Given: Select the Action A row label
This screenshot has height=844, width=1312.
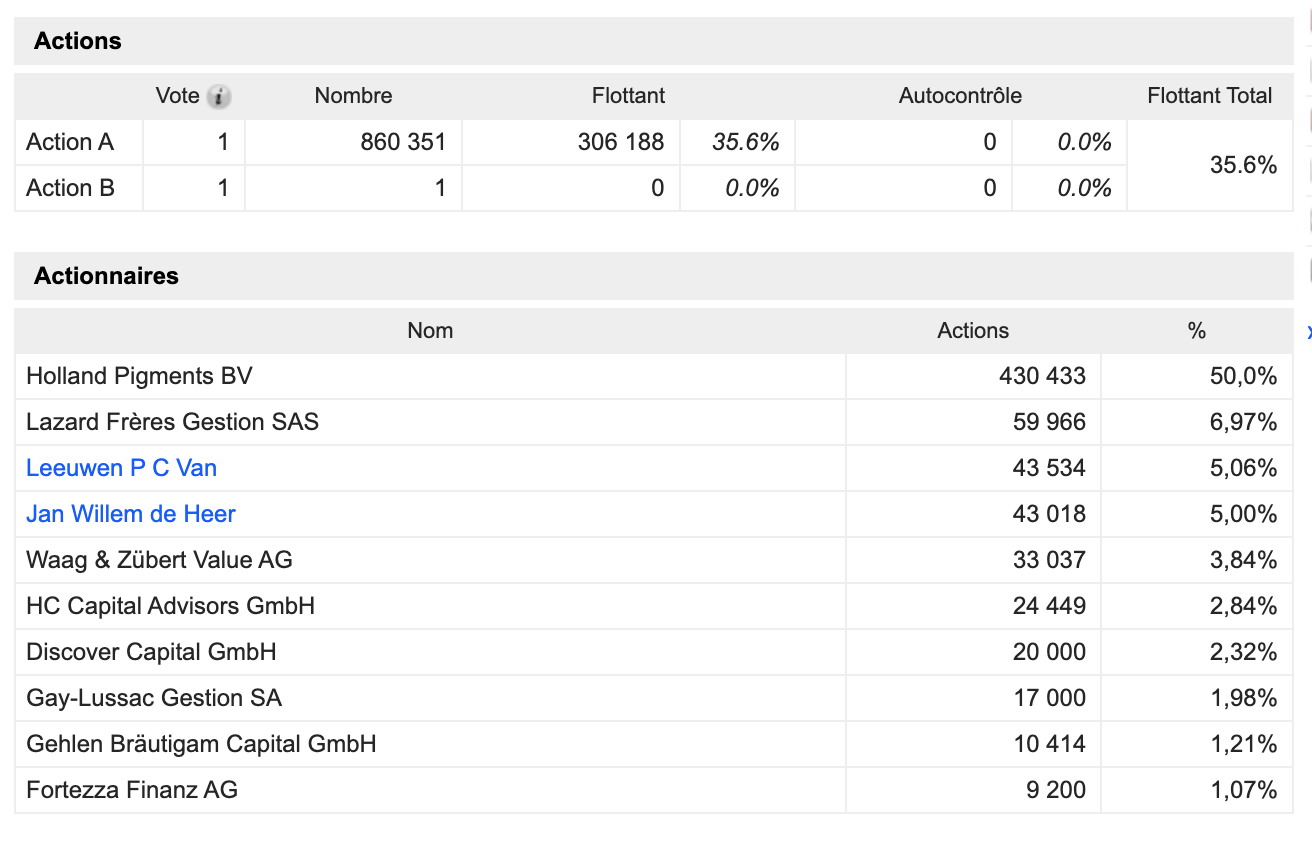Looking at the screenshot, I should (70, 142).
